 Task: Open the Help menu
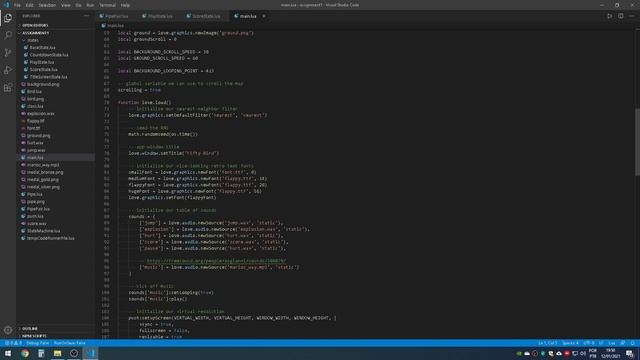(x=125, y=5)
